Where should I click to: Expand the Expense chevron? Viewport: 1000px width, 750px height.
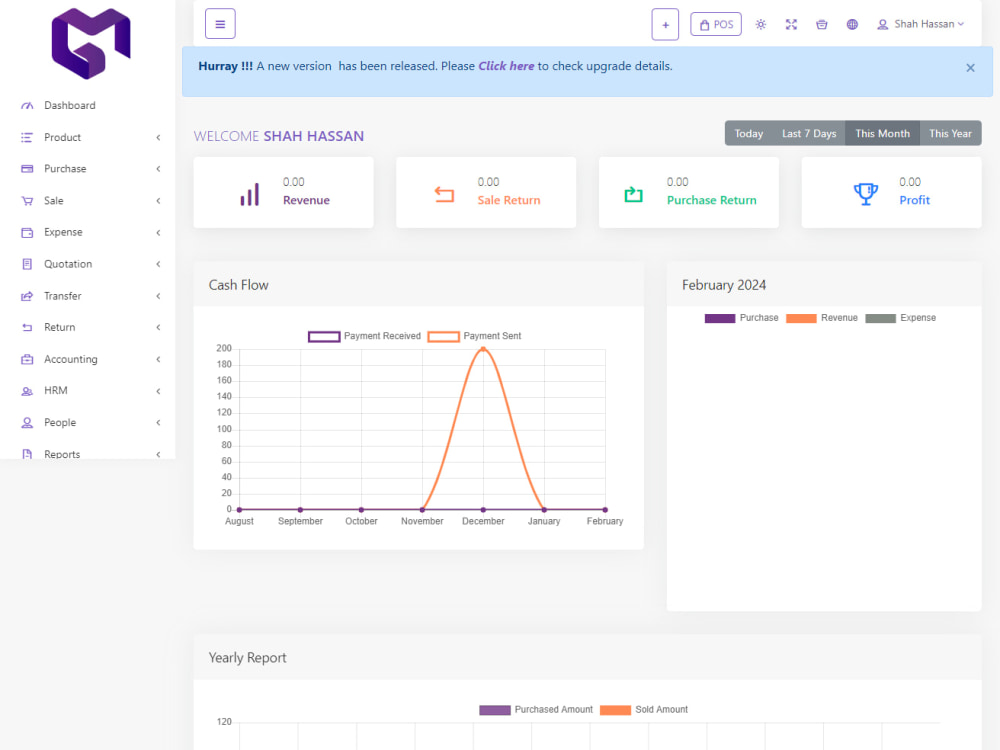pyautogui.click(x=158, y=232)
